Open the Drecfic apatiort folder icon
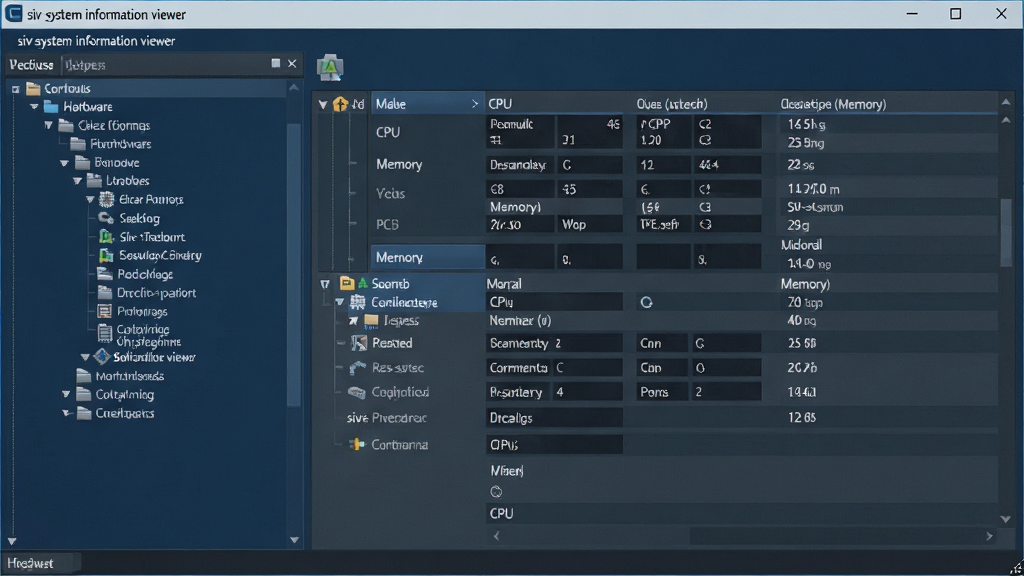 [x=105, y=293]
